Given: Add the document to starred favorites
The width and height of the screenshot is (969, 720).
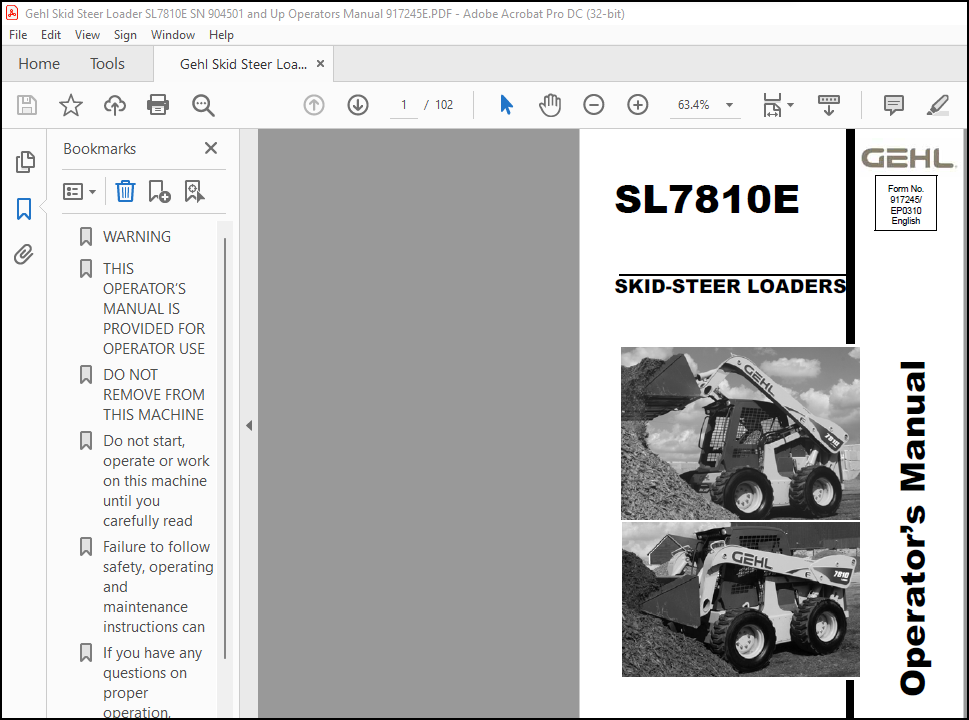Looking at the screenshot, I should (70, 105).
